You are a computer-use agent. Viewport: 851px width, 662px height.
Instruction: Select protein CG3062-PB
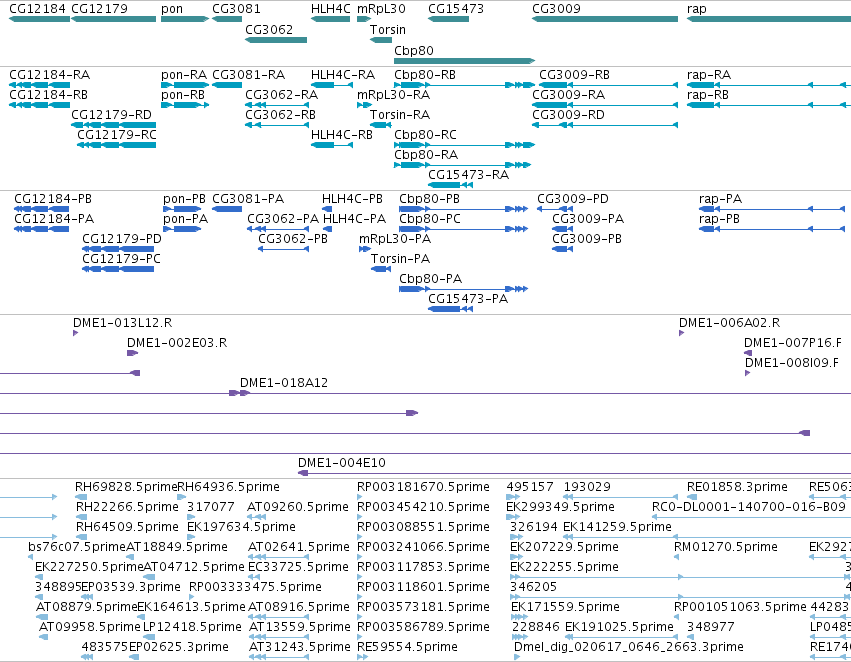coord(283,249)
